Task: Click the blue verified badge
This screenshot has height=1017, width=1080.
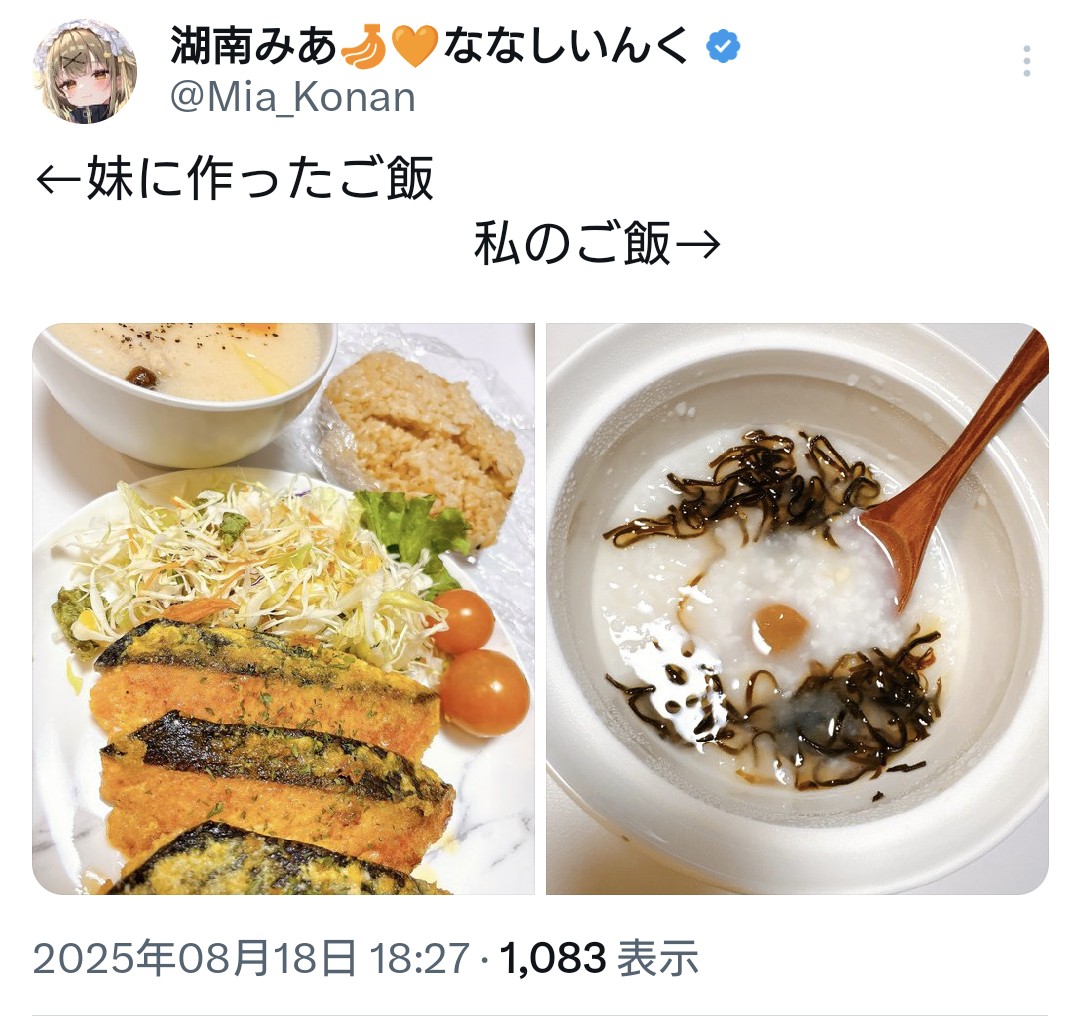Action: 723,47
